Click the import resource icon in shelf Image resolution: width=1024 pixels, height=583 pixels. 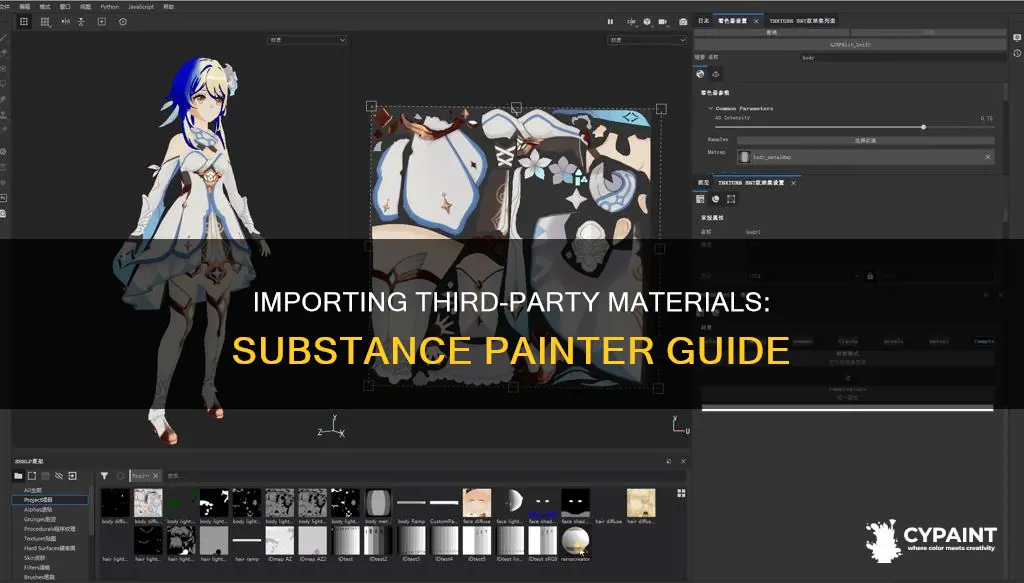(x=72, y=476)
